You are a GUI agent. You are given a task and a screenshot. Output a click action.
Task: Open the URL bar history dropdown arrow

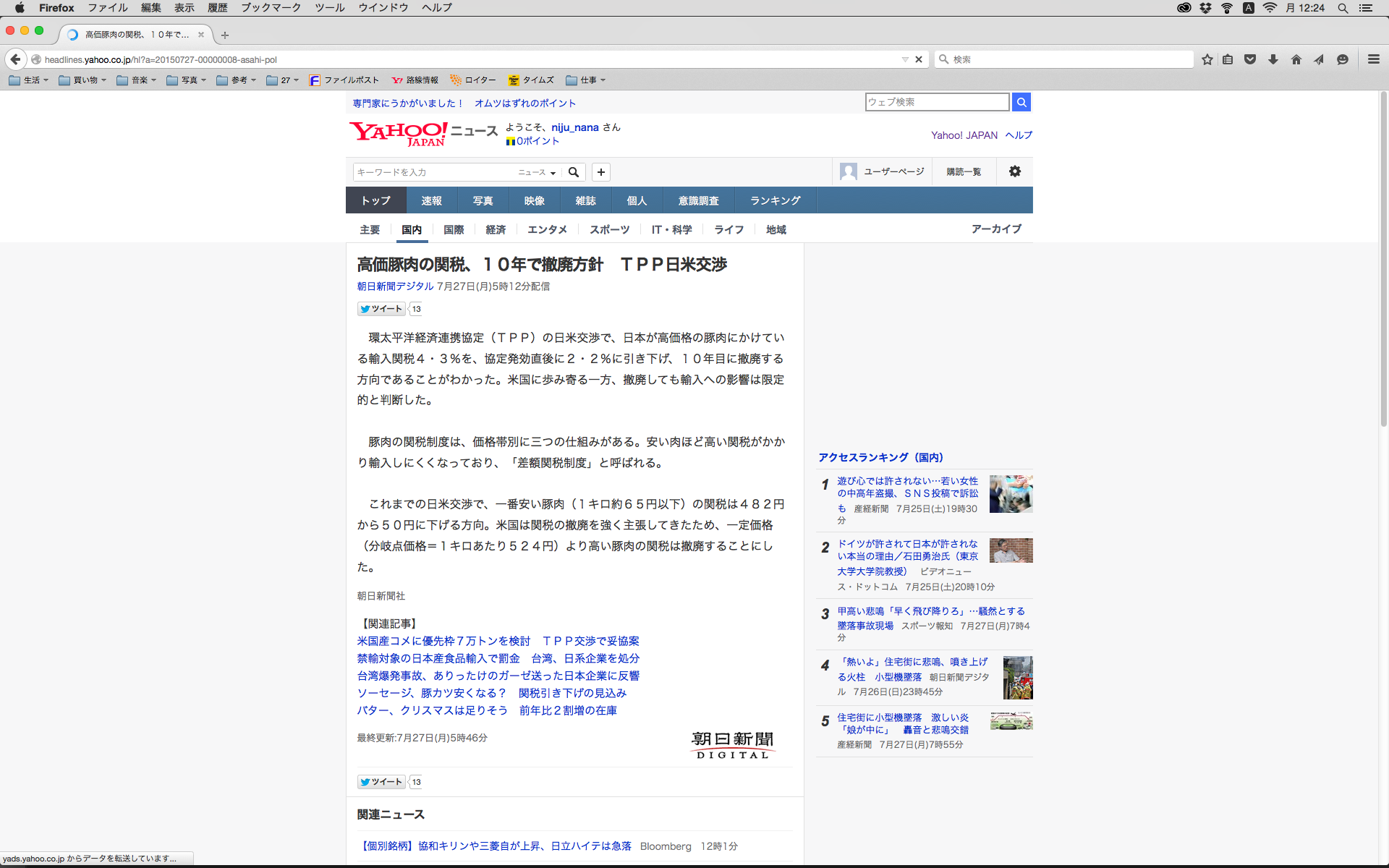904,59
